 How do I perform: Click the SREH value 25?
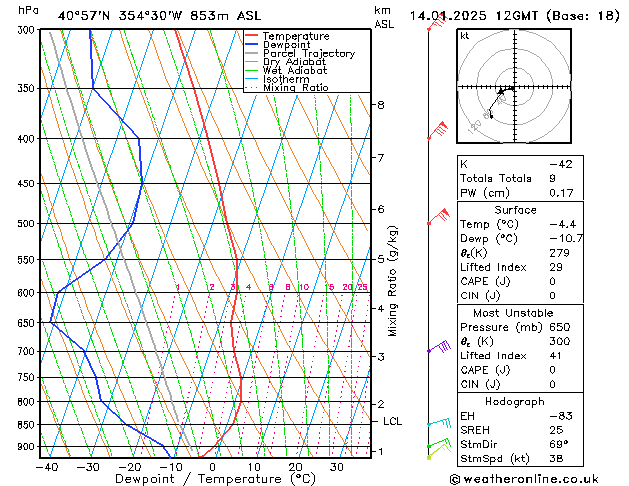coord(556,430)
